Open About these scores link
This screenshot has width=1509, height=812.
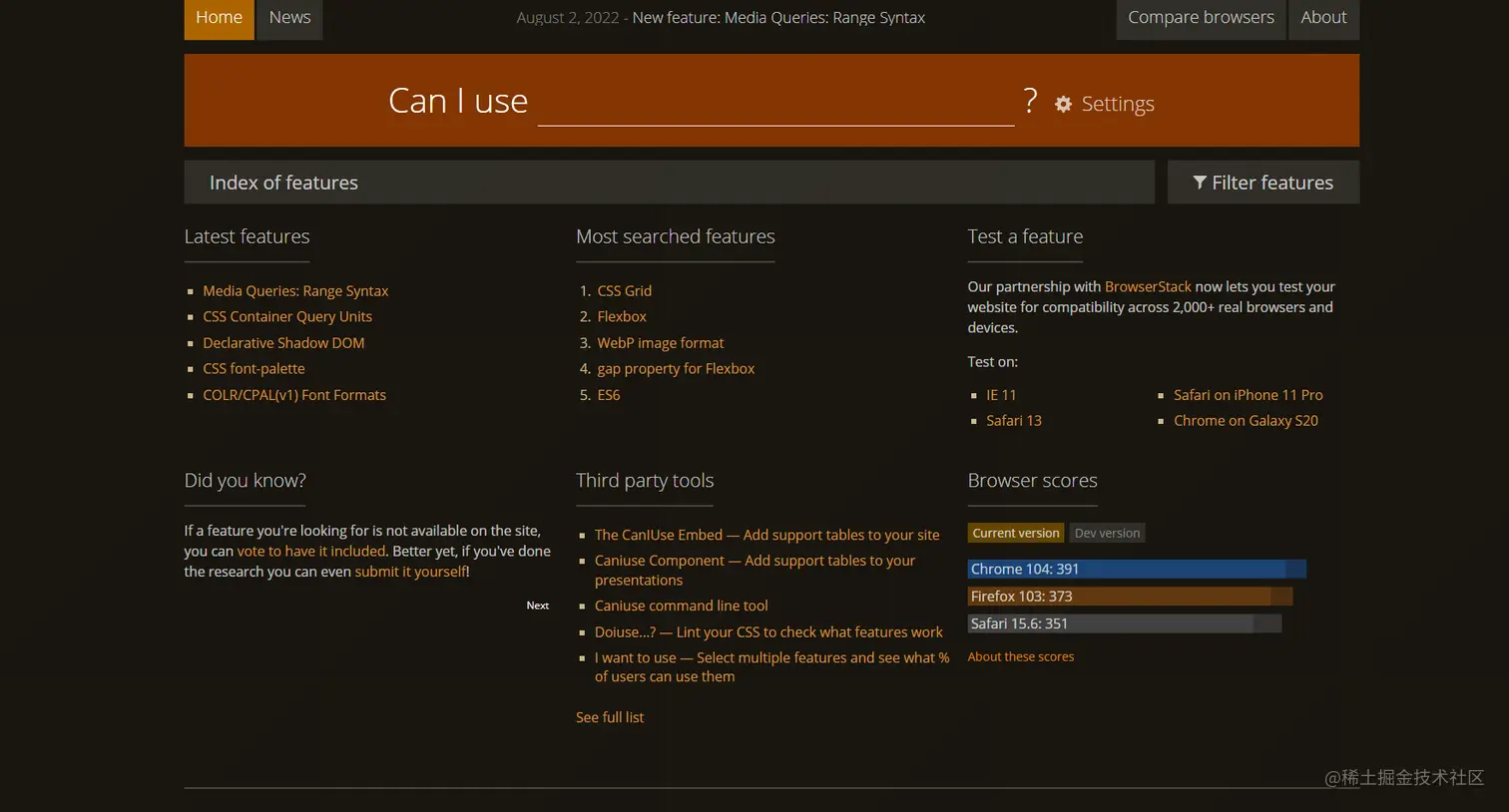coord(1021,657)
